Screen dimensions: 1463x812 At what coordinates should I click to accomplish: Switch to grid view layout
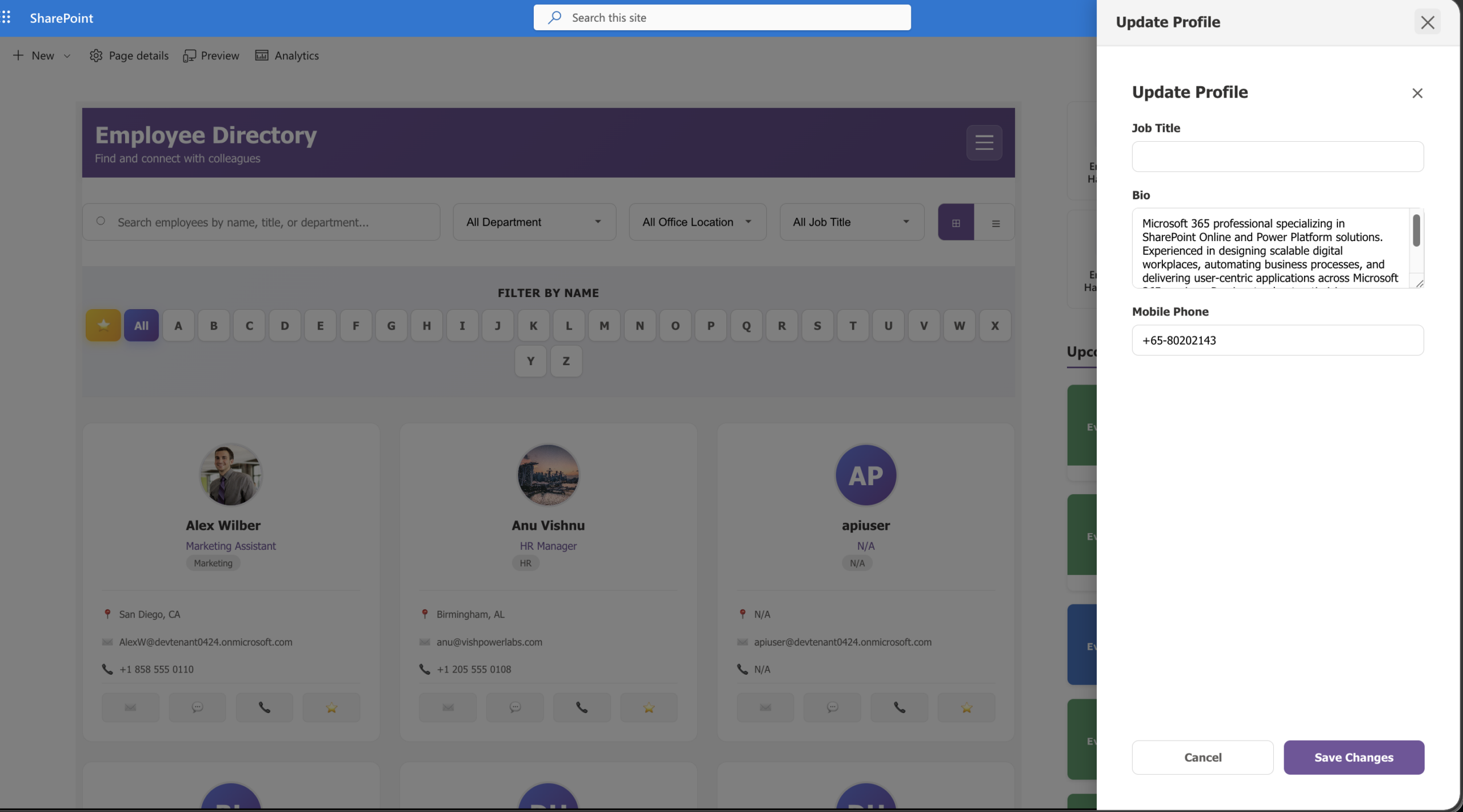[x=956, y=222]
